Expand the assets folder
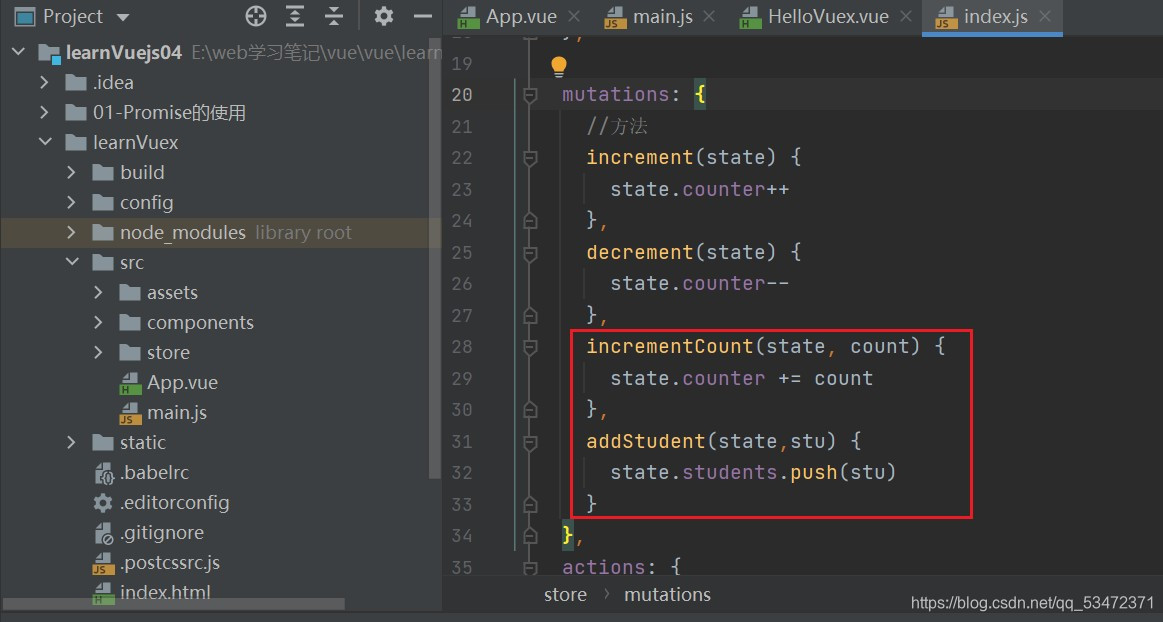 [x=98, y=292]
